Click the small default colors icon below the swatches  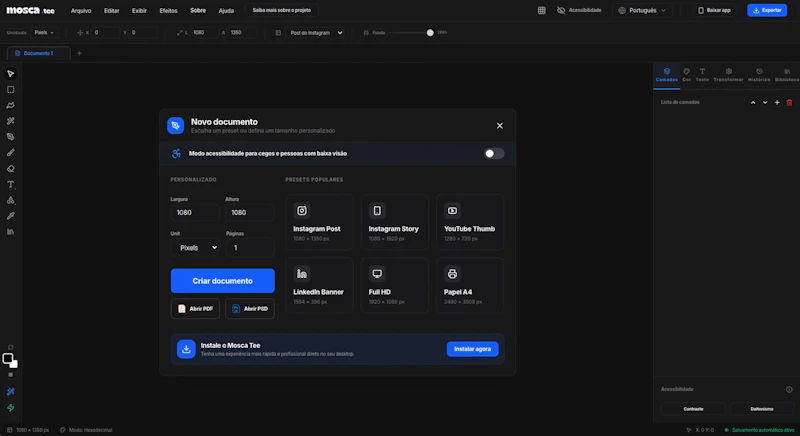point(11,375)
